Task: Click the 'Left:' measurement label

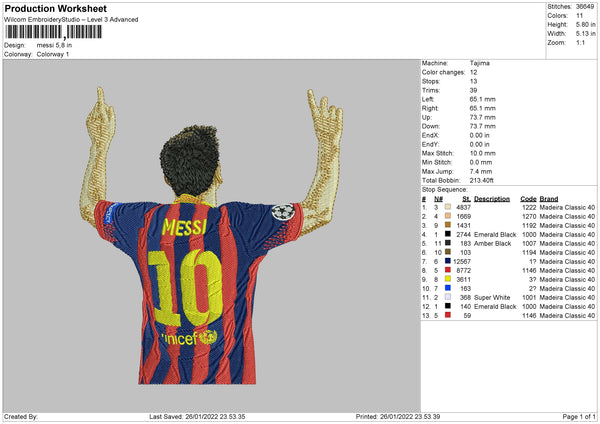Action: tap(427, 99)
